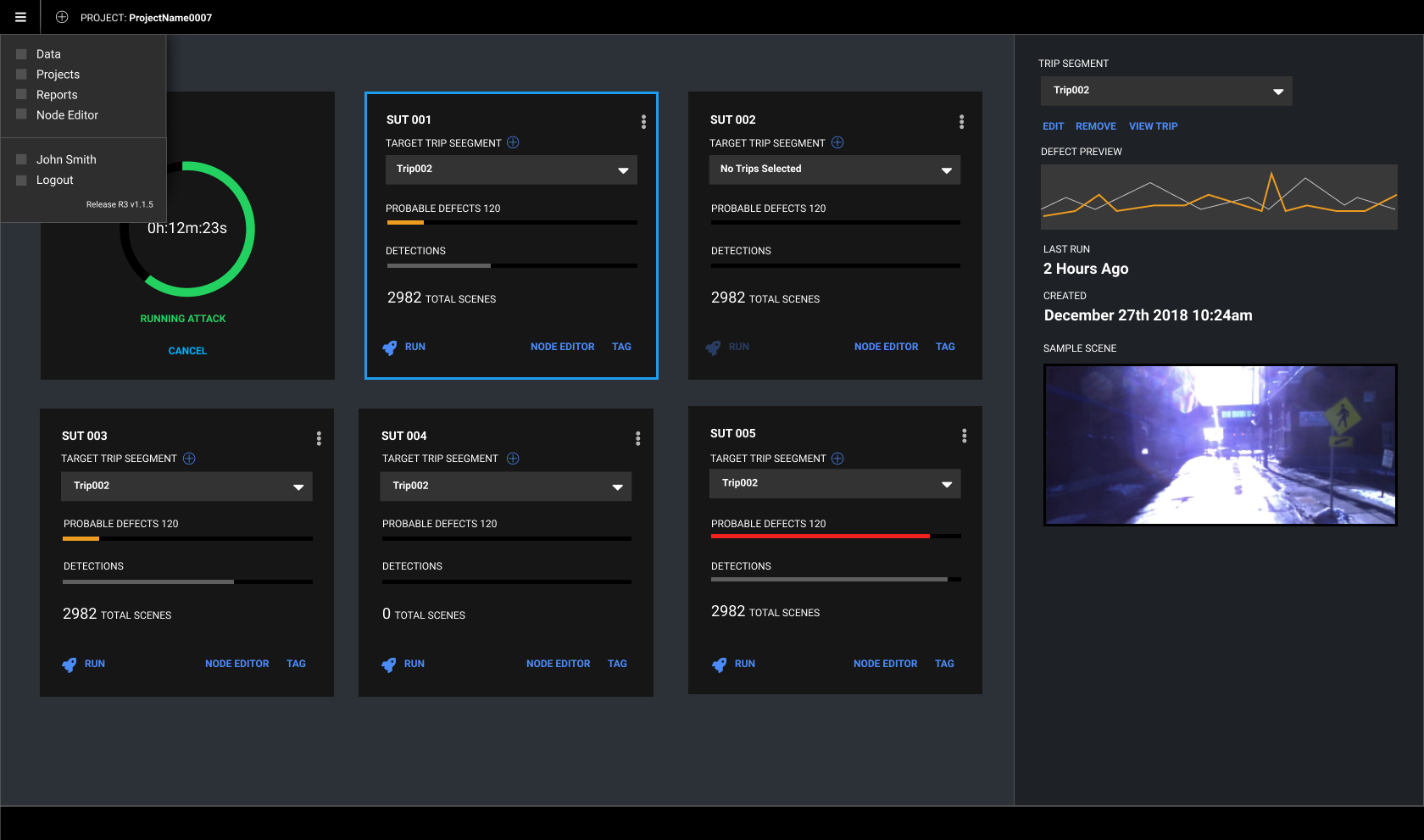This screenshot has height=840, width=1424.
Task: Cancel the running attack
Action: pos(187,351)
